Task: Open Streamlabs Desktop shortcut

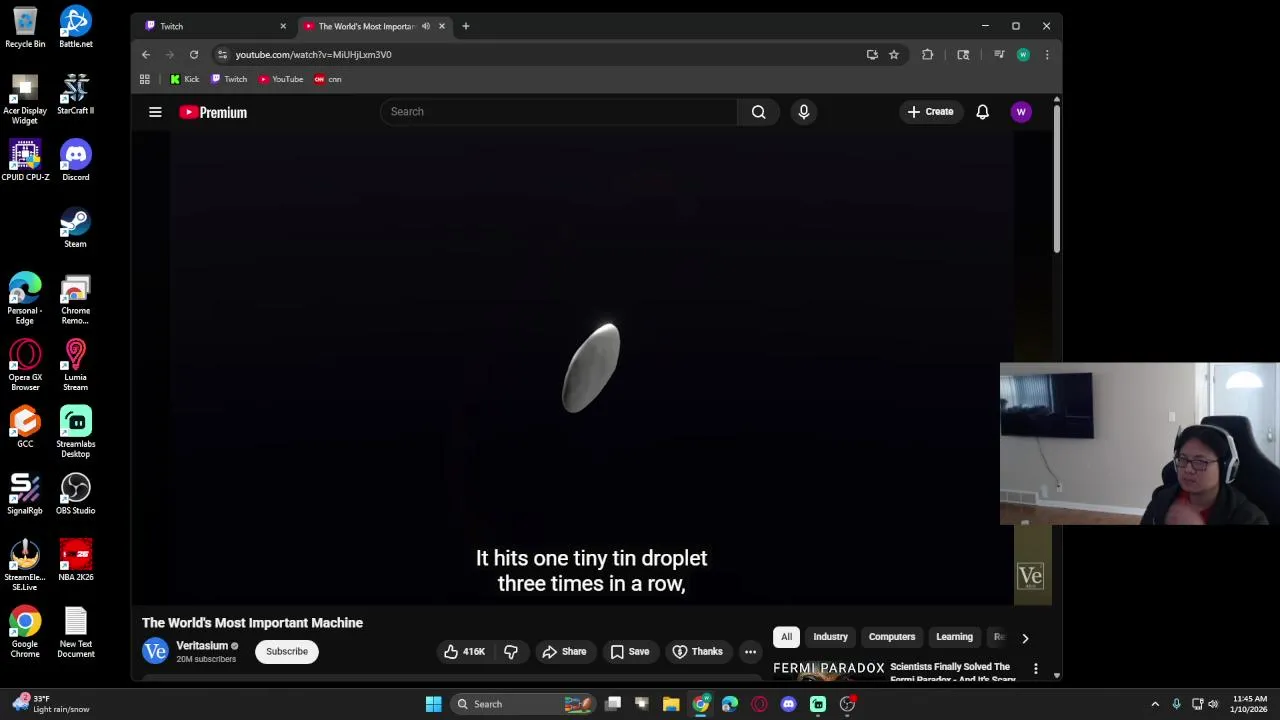Action: coord(75,432)
